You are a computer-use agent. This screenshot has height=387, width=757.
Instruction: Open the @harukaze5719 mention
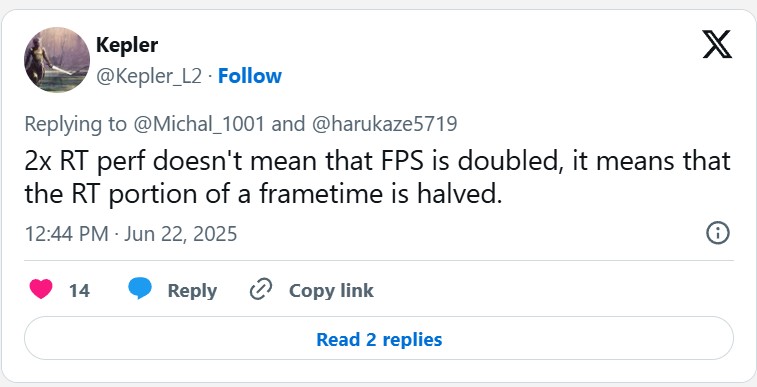pyautogui.click(x=384, y=124)
